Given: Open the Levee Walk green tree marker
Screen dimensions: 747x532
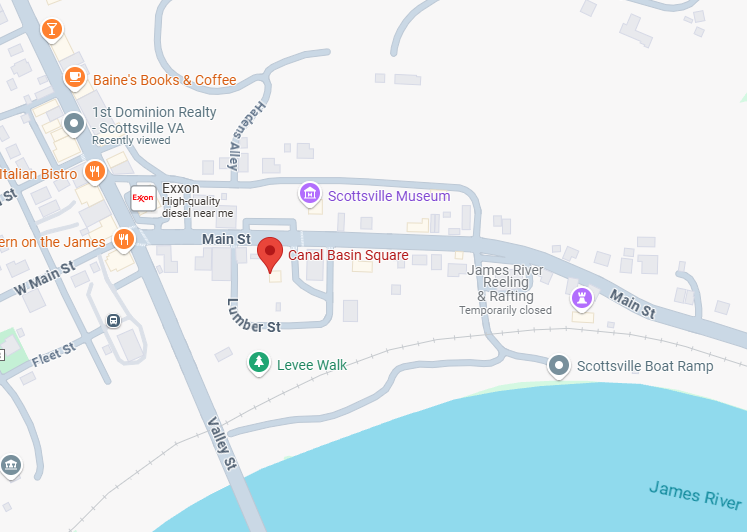Looking at the screenshot, I should click(x=259, y=363).
